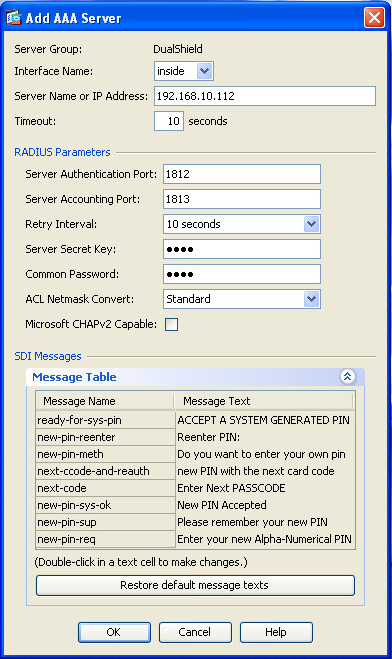Image resolution: width=392 pixels, height=659 pixels.
Task: Click the Add AAA Server title bar icon
Action: [x=13, y=18]
